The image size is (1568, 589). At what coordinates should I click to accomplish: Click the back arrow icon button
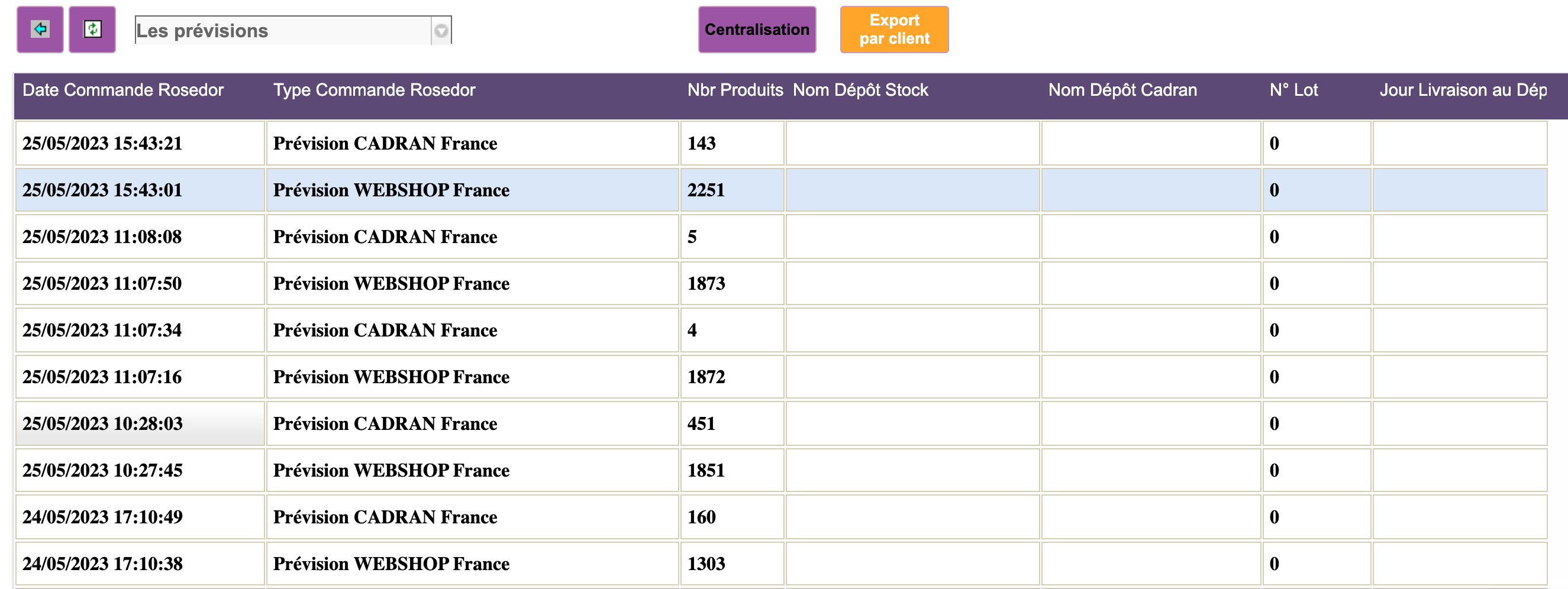coord(40,29)
